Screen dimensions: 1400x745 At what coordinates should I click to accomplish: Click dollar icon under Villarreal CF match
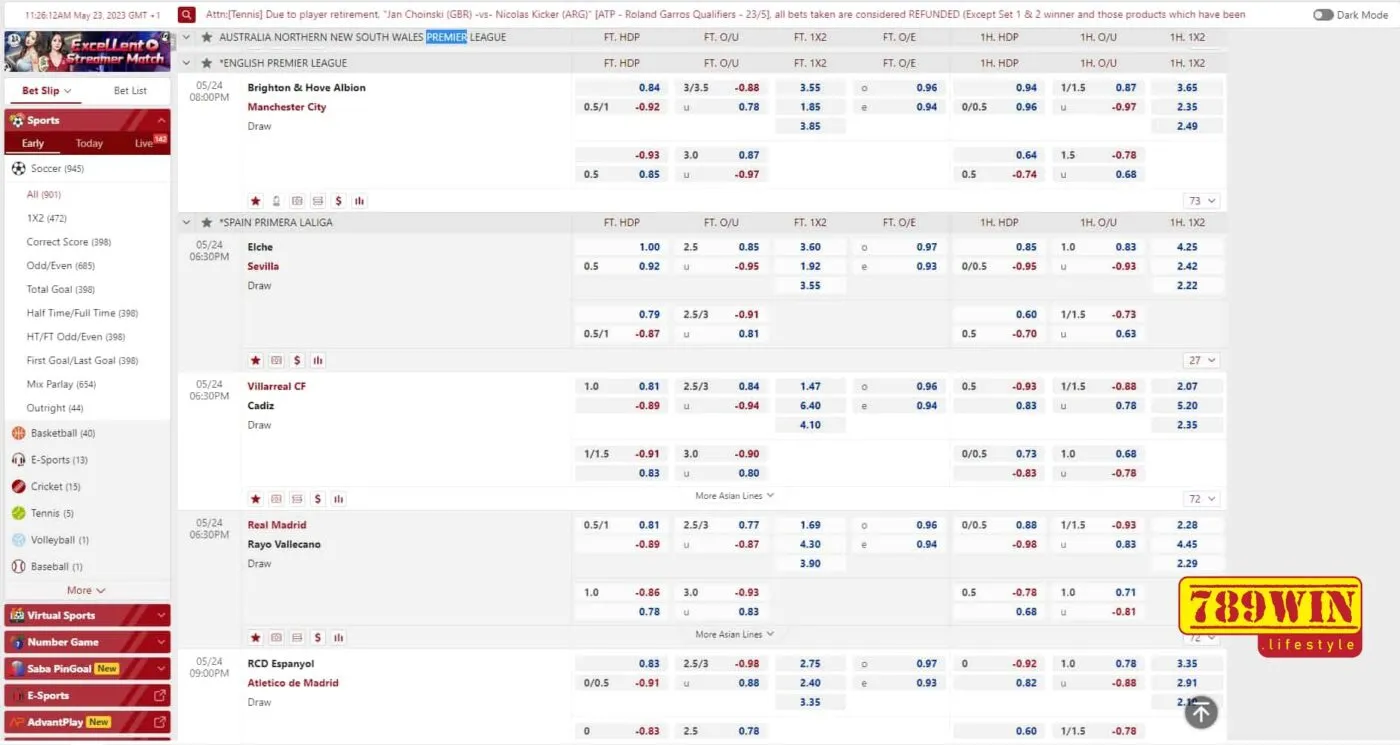tap(318, 499)
